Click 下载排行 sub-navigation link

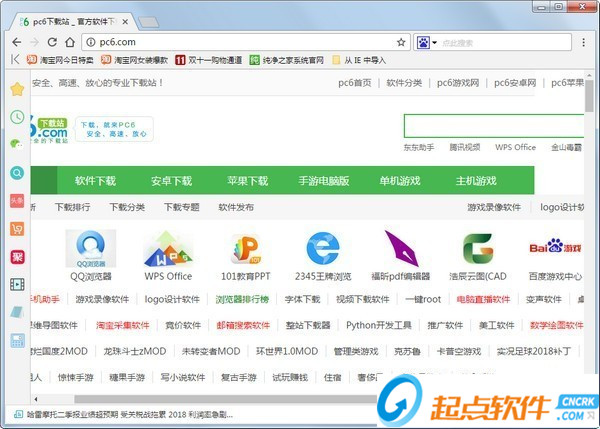coord(73,207)
